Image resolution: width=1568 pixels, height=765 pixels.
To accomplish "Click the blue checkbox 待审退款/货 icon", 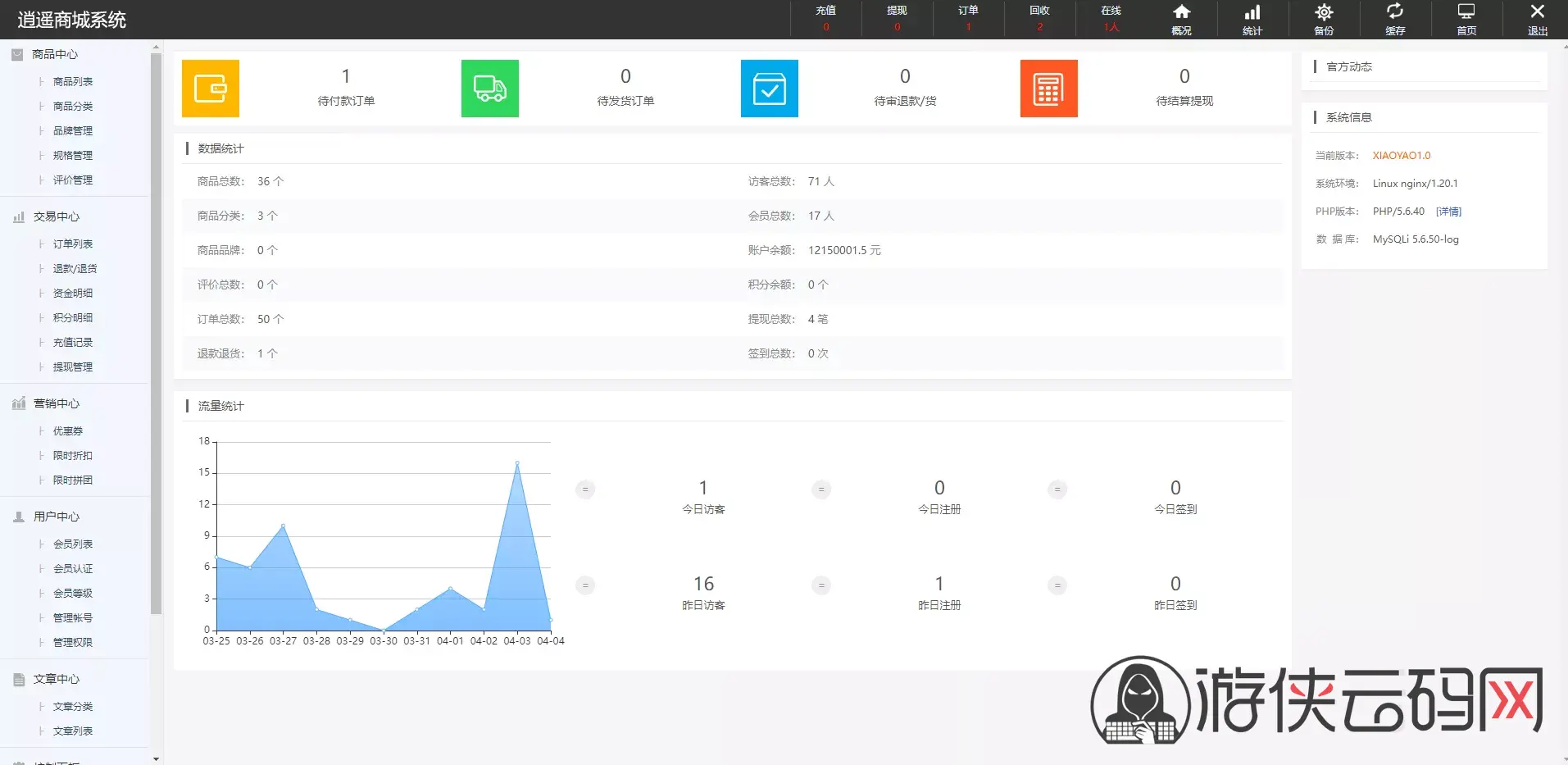I will pos(770,89).
